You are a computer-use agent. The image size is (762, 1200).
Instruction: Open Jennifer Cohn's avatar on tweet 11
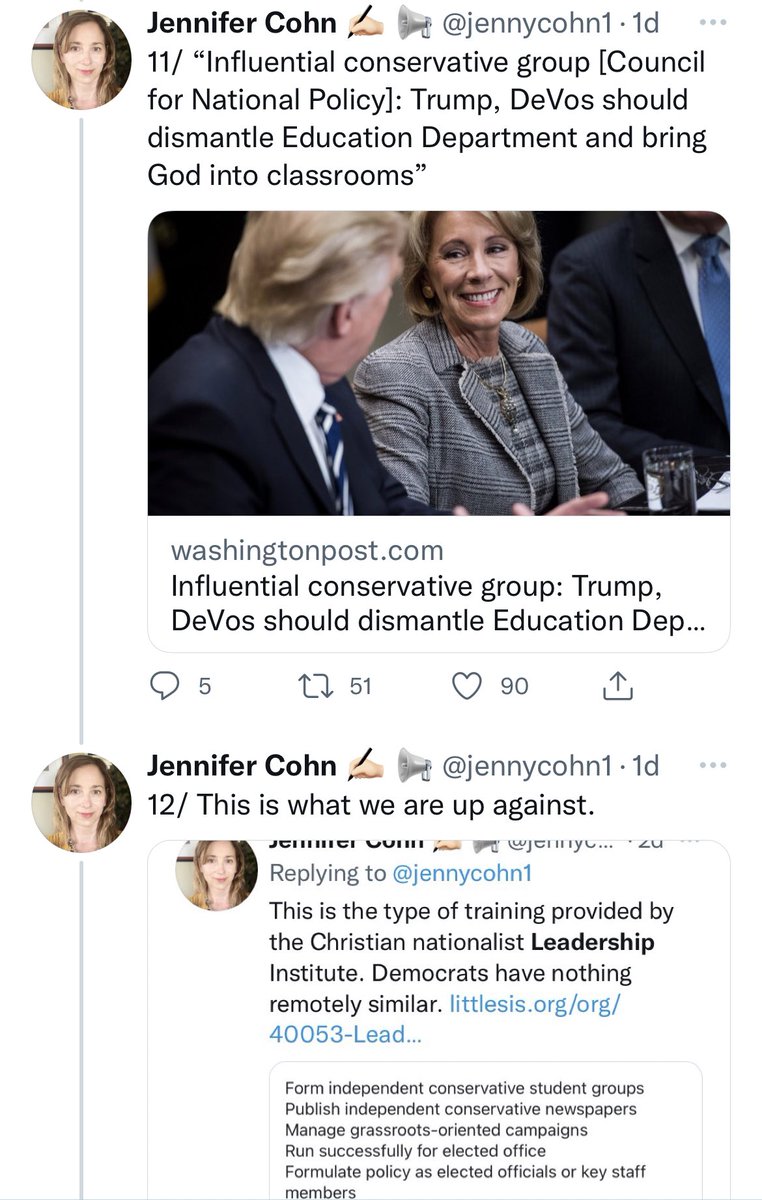82,59
